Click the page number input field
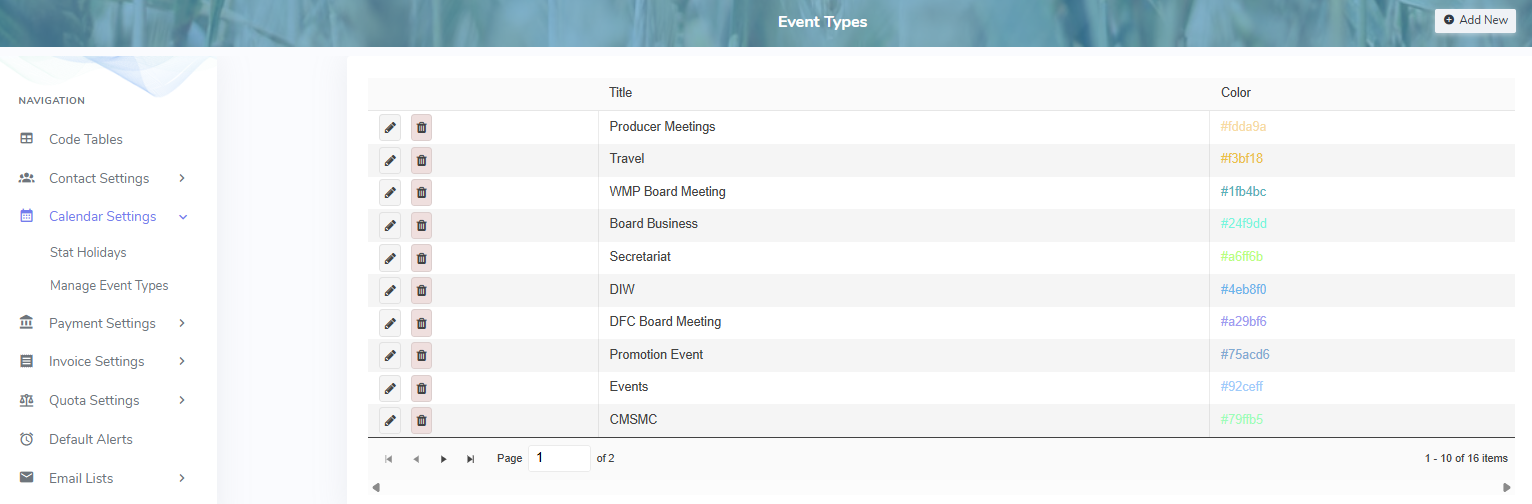Image resolution: width=1532 pixels, height=504 pixels. (558, 458)
